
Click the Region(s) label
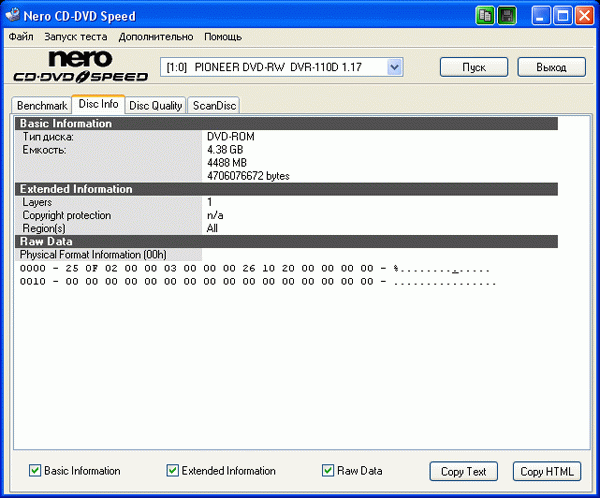tap(44, 228)
